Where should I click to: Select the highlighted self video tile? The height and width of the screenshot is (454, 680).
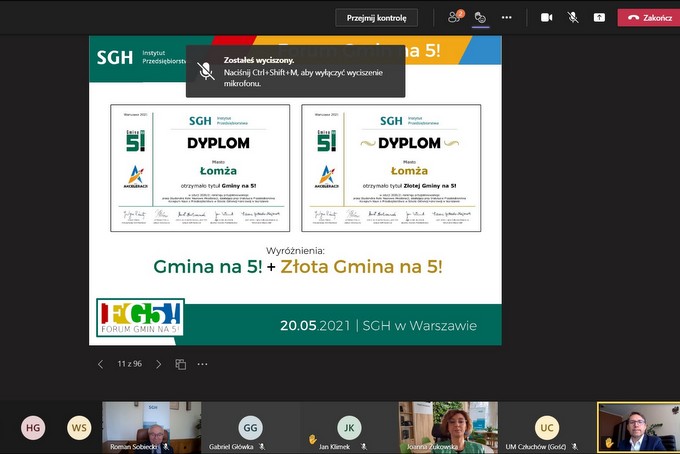[639, 428]
